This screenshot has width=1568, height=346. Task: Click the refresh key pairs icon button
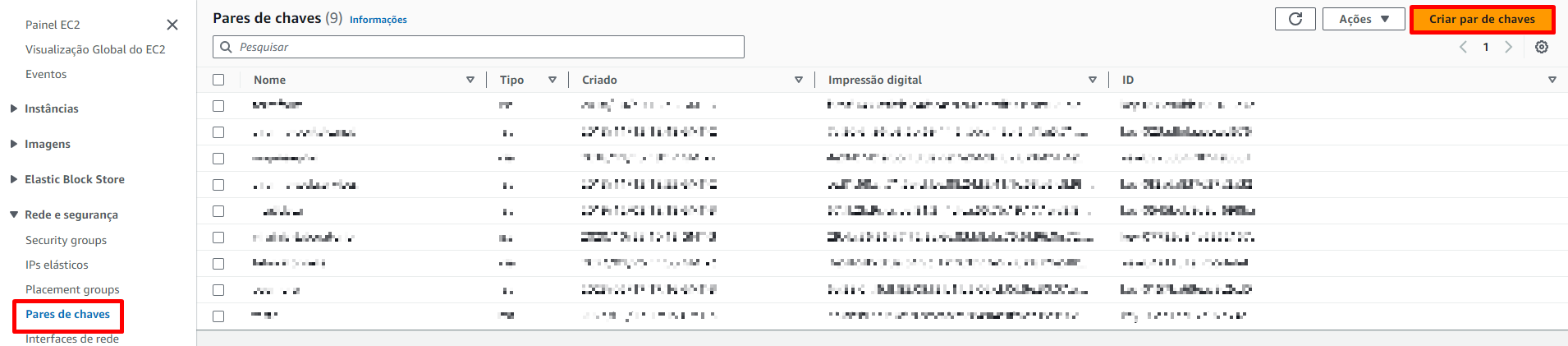tap(1295, 19)
